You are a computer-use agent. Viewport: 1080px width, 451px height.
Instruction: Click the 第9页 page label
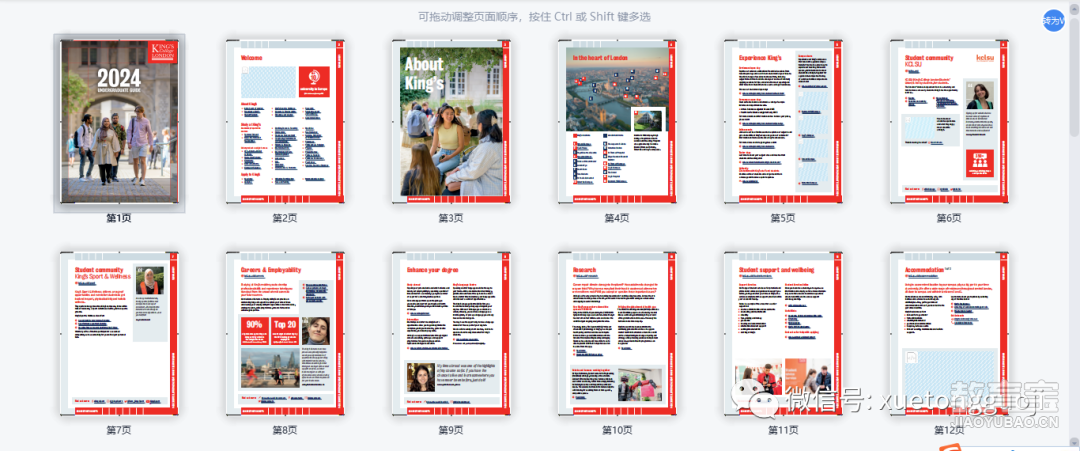[x=451, y=430]
